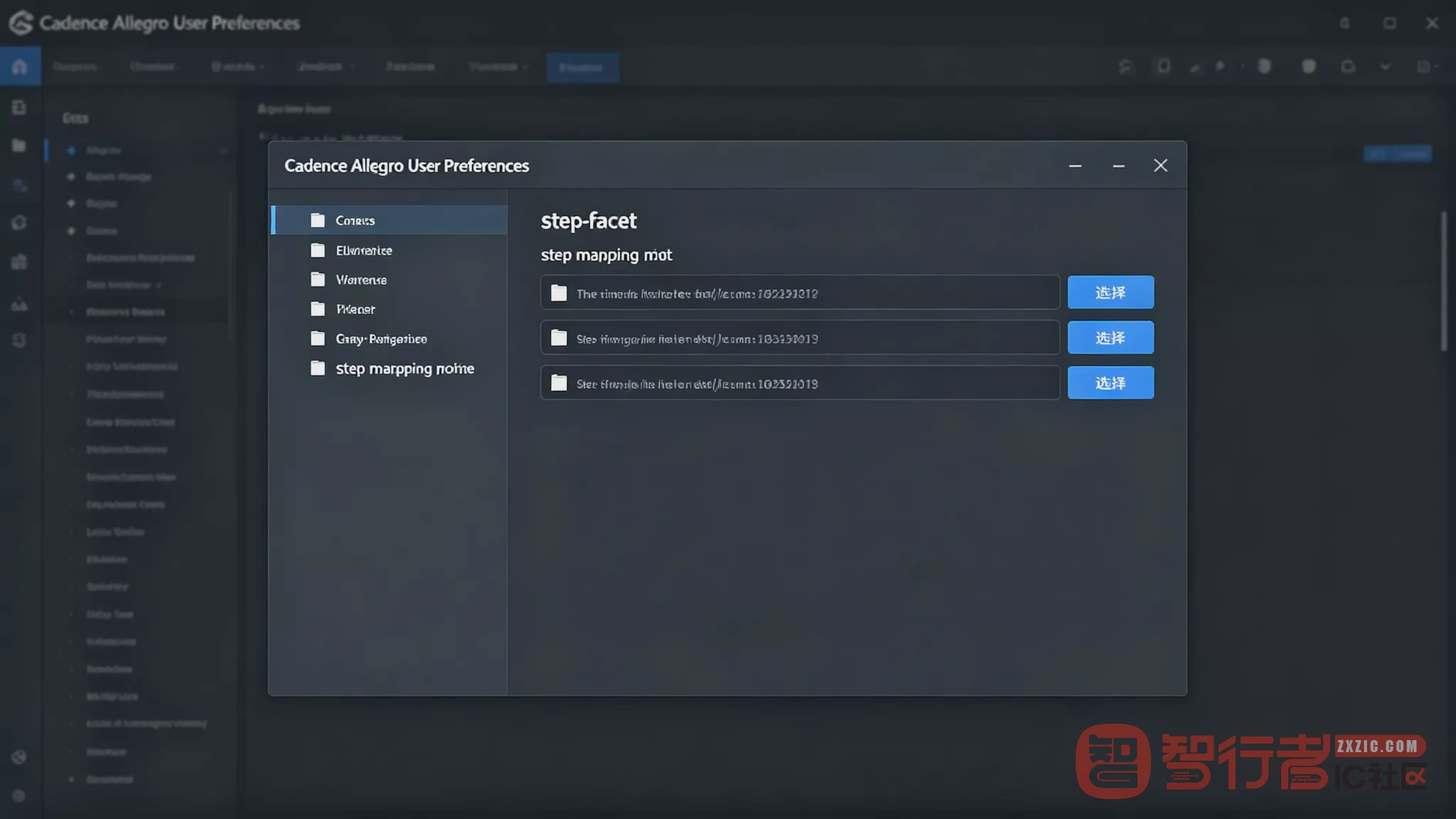Screen dimensions: 1456x819
Task: Click the folder icon in the bottom path field
Action: tap(560, 383)
